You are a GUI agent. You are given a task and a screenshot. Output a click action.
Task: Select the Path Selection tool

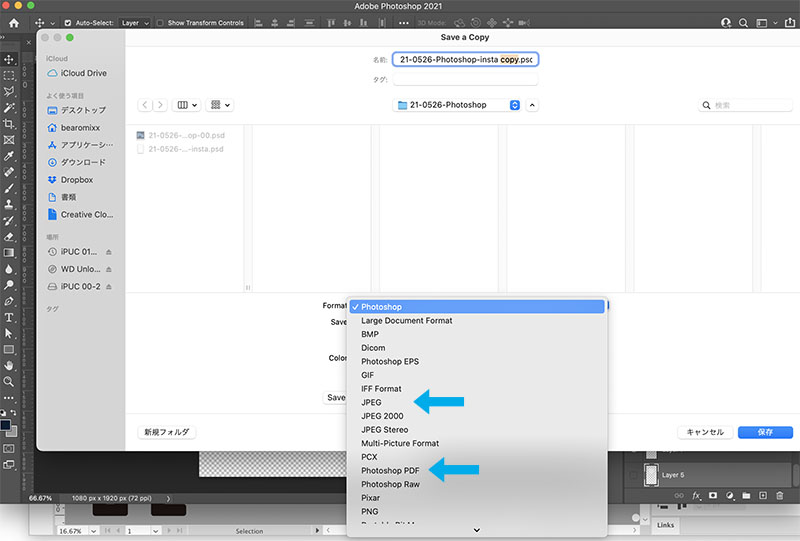point(9,333)
